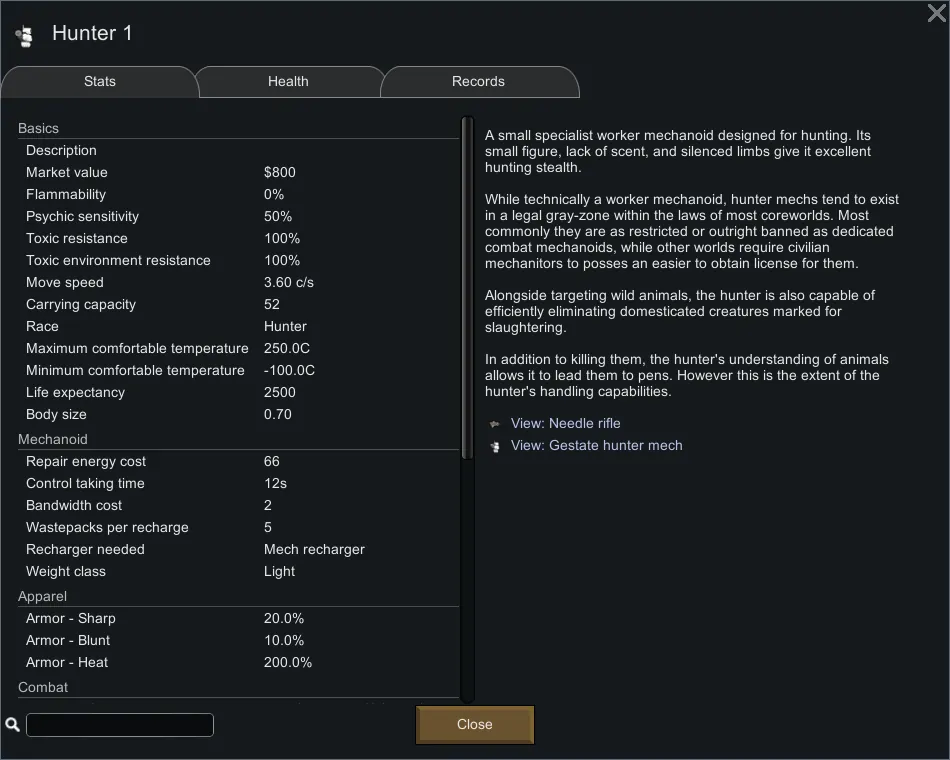Click the Needle rifle weapon icon
Screen dimensions: 950x760
click(x=494, y=424)
